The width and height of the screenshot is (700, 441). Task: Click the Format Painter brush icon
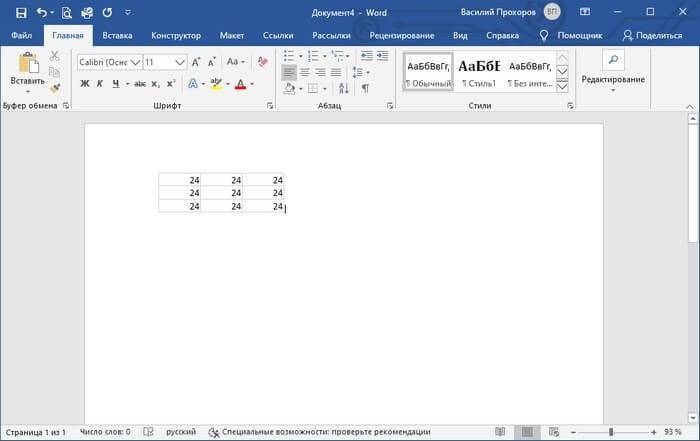[55, 88]
